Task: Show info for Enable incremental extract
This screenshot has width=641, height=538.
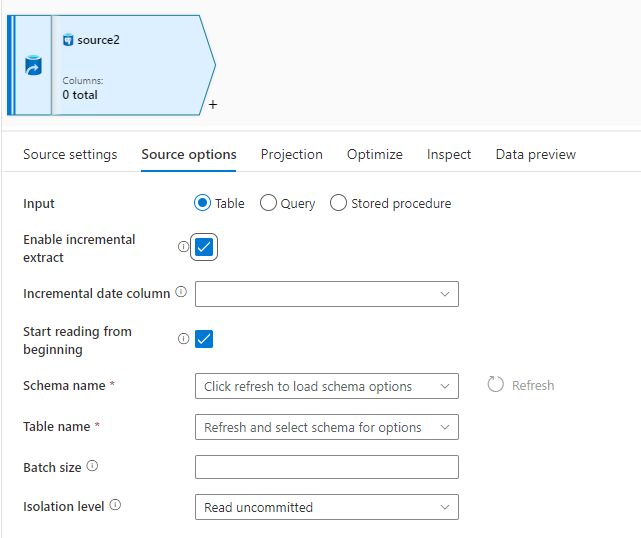Action: 183,247
